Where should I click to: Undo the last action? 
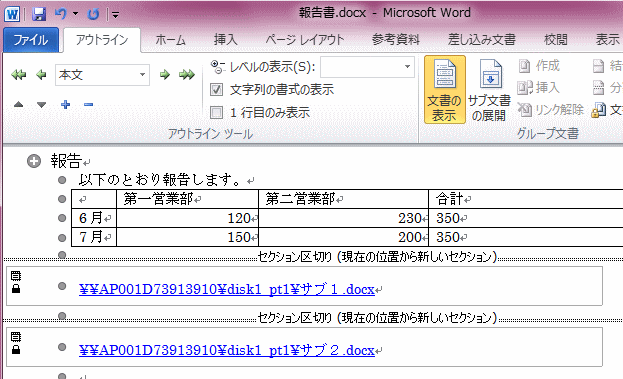point(60,14)
